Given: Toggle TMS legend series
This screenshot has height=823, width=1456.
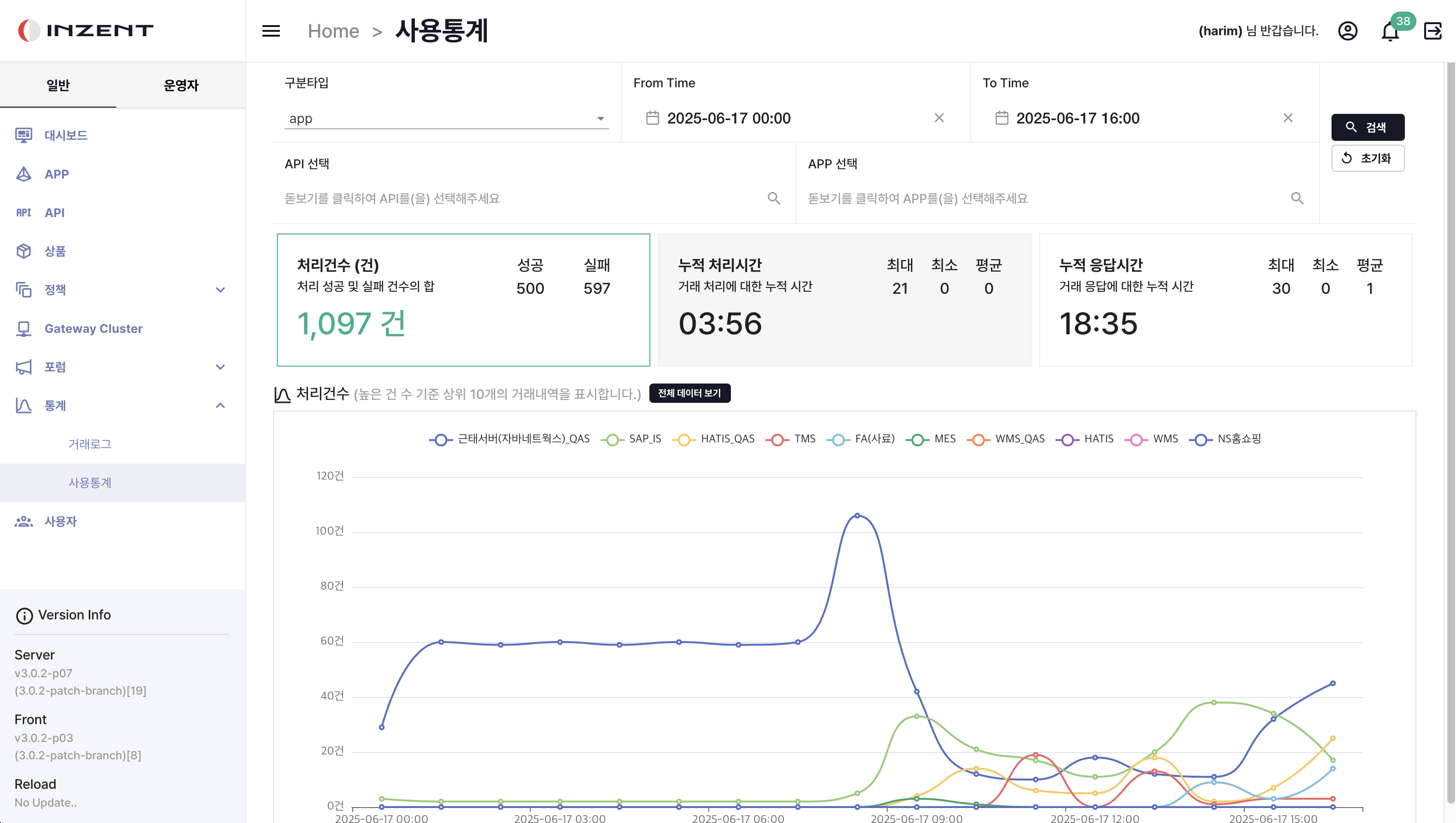Looking at the screenshot, I should pyautogui.click(x=790, y=439).
